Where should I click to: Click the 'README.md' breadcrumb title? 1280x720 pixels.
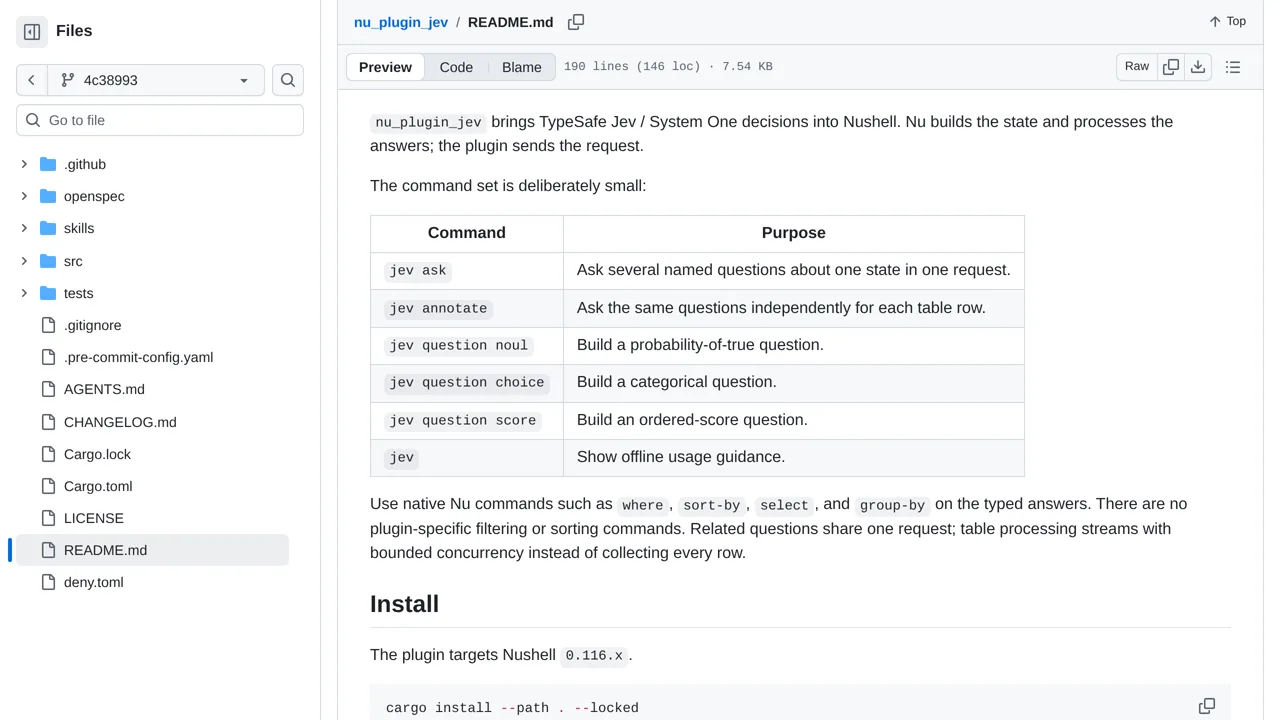(510, 22)
